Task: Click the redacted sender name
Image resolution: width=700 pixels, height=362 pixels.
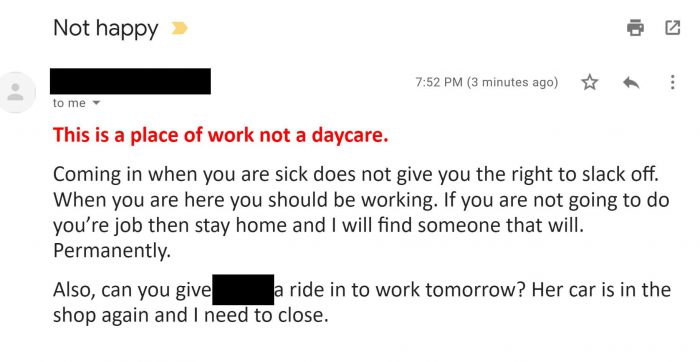Action: (130, 81)
